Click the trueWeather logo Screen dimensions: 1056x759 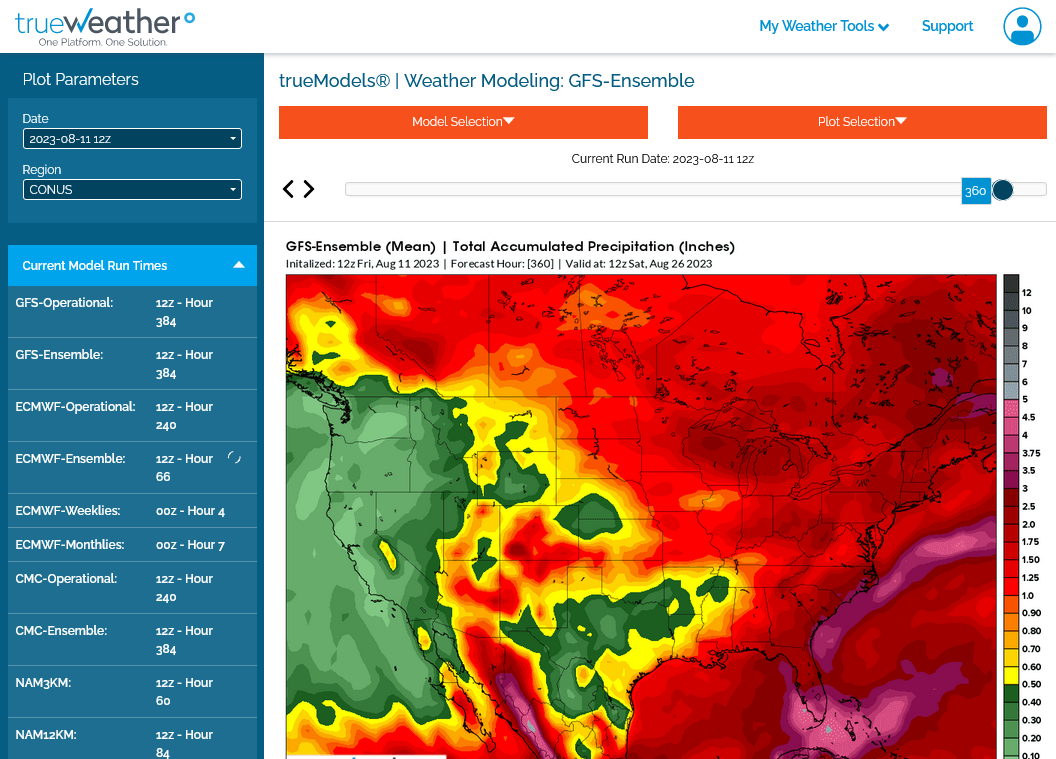pyautogui.click(x=105, y=27)
